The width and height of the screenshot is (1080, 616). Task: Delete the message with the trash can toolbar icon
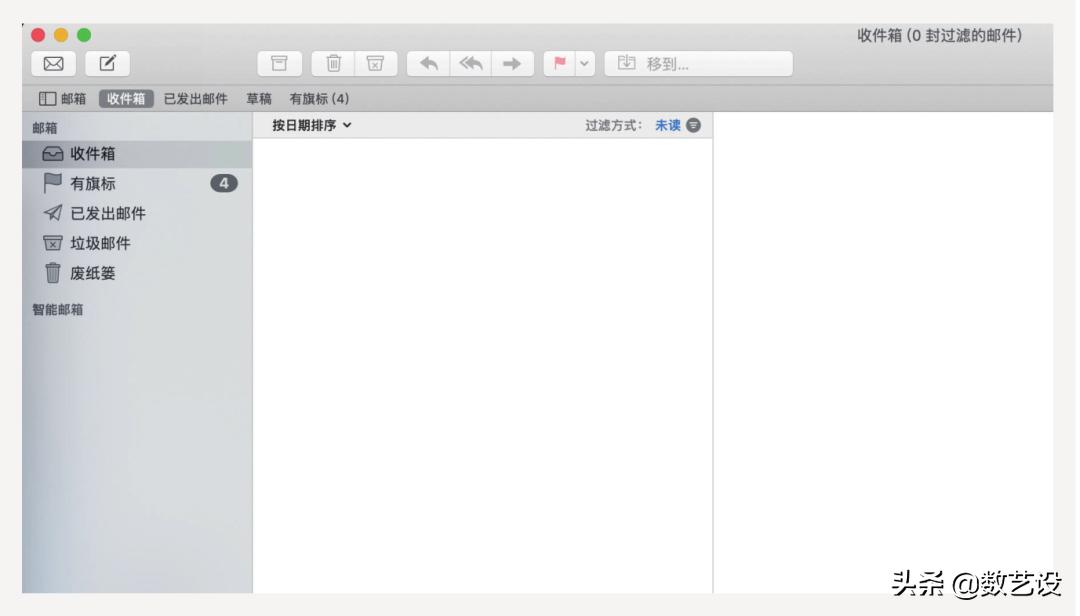(x=333, y=63)
